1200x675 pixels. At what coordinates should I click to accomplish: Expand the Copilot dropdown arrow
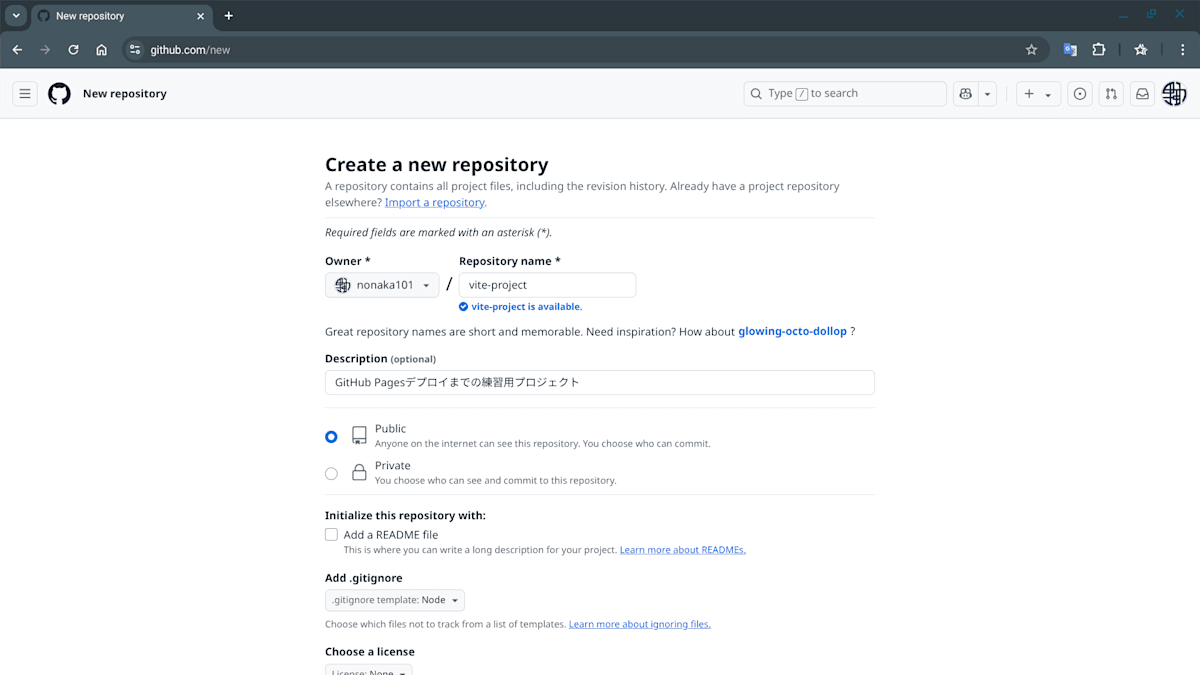[x=988, y=94]
